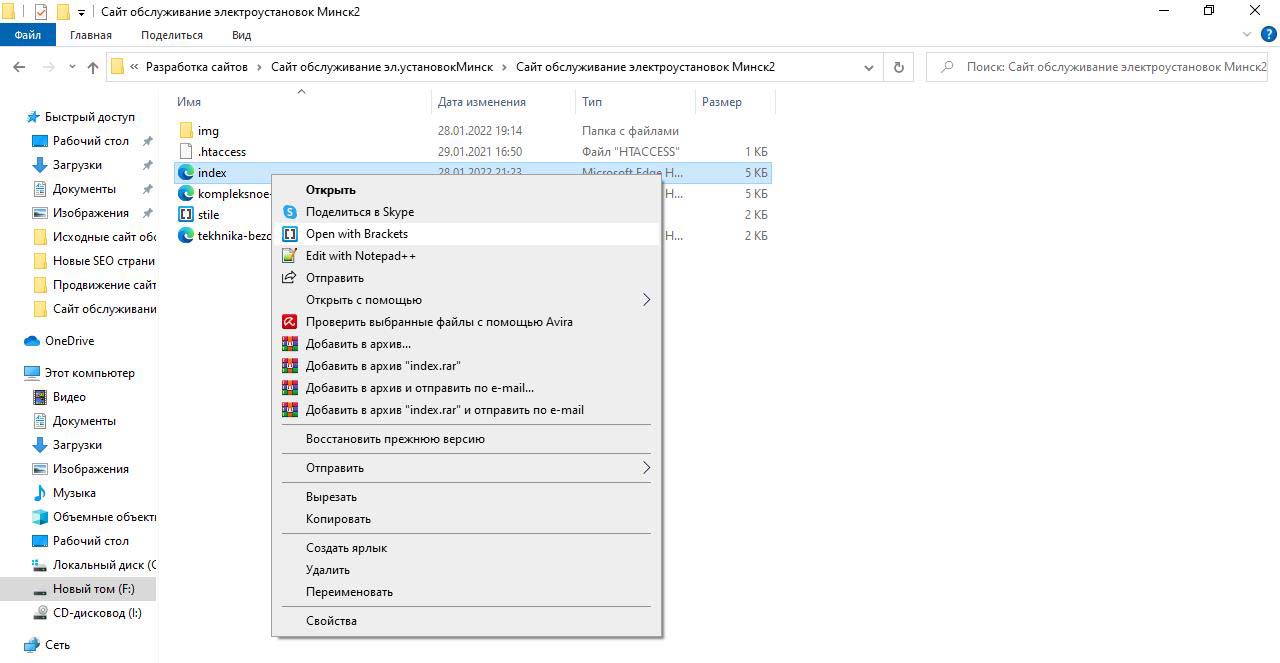
Task: Select 'Свойства' from the context menu
Action: click(x=331, y=621)
